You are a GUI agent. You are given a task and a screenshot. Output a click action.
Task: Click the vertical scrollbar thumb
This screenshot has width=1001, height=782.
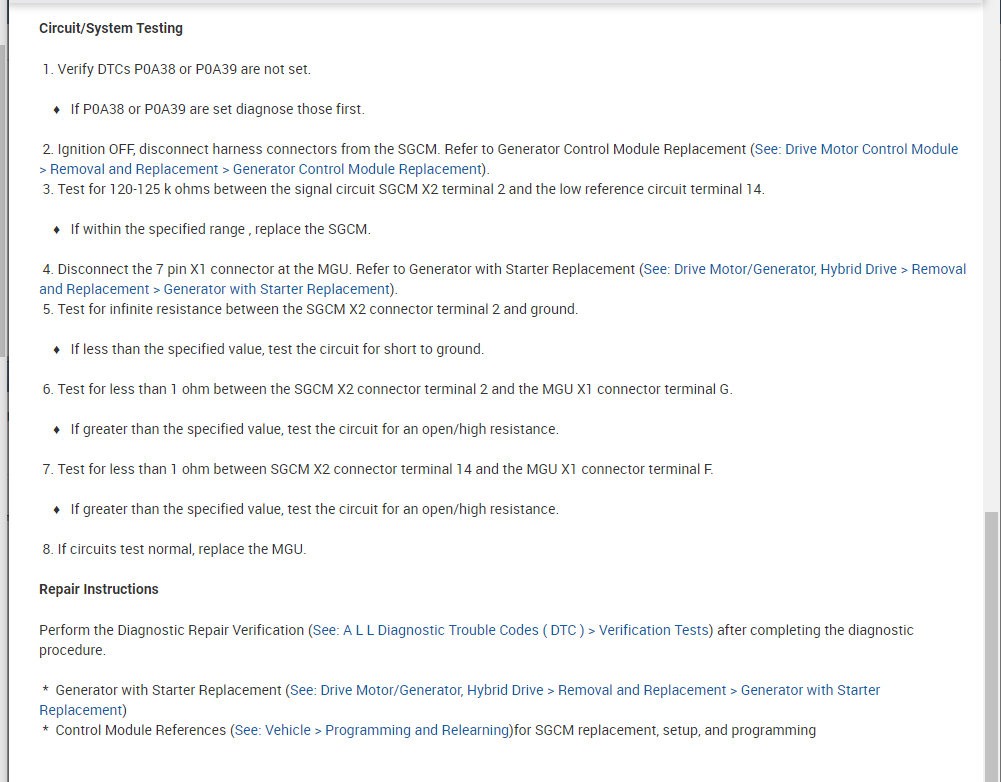[991, 640]
